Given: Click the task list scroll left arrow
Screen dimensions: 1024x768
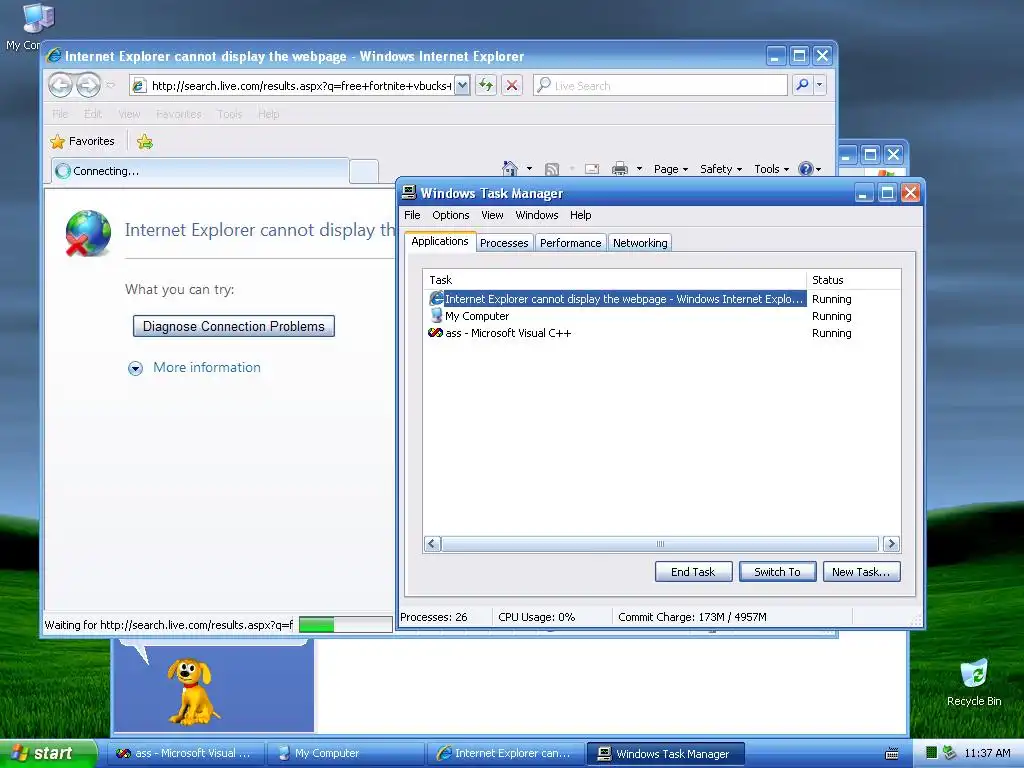Looking at the screenshot, I should pos(432,543).
